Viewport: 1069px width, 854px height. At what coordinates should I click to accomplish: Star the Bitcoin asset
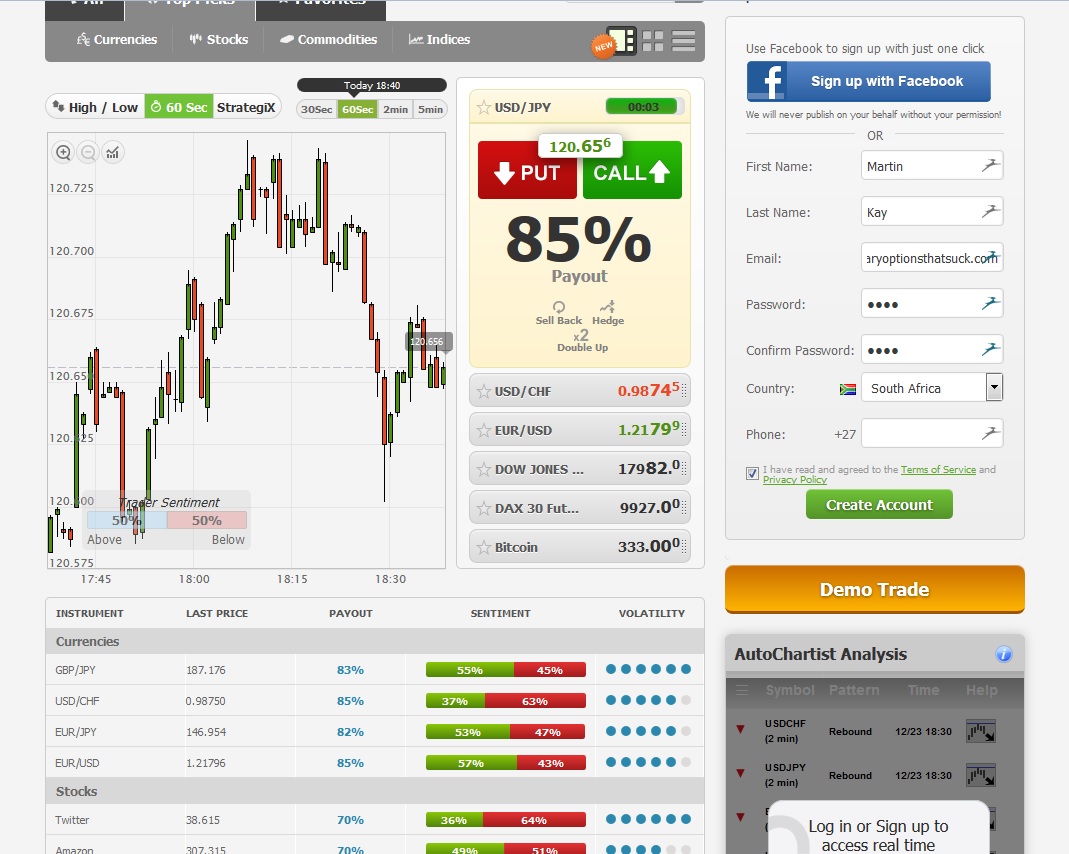(483, 547)
